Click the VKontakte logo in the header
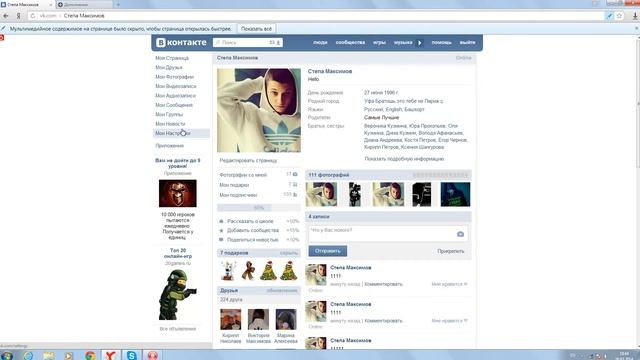Screen dimensions: 640x360 182,42
